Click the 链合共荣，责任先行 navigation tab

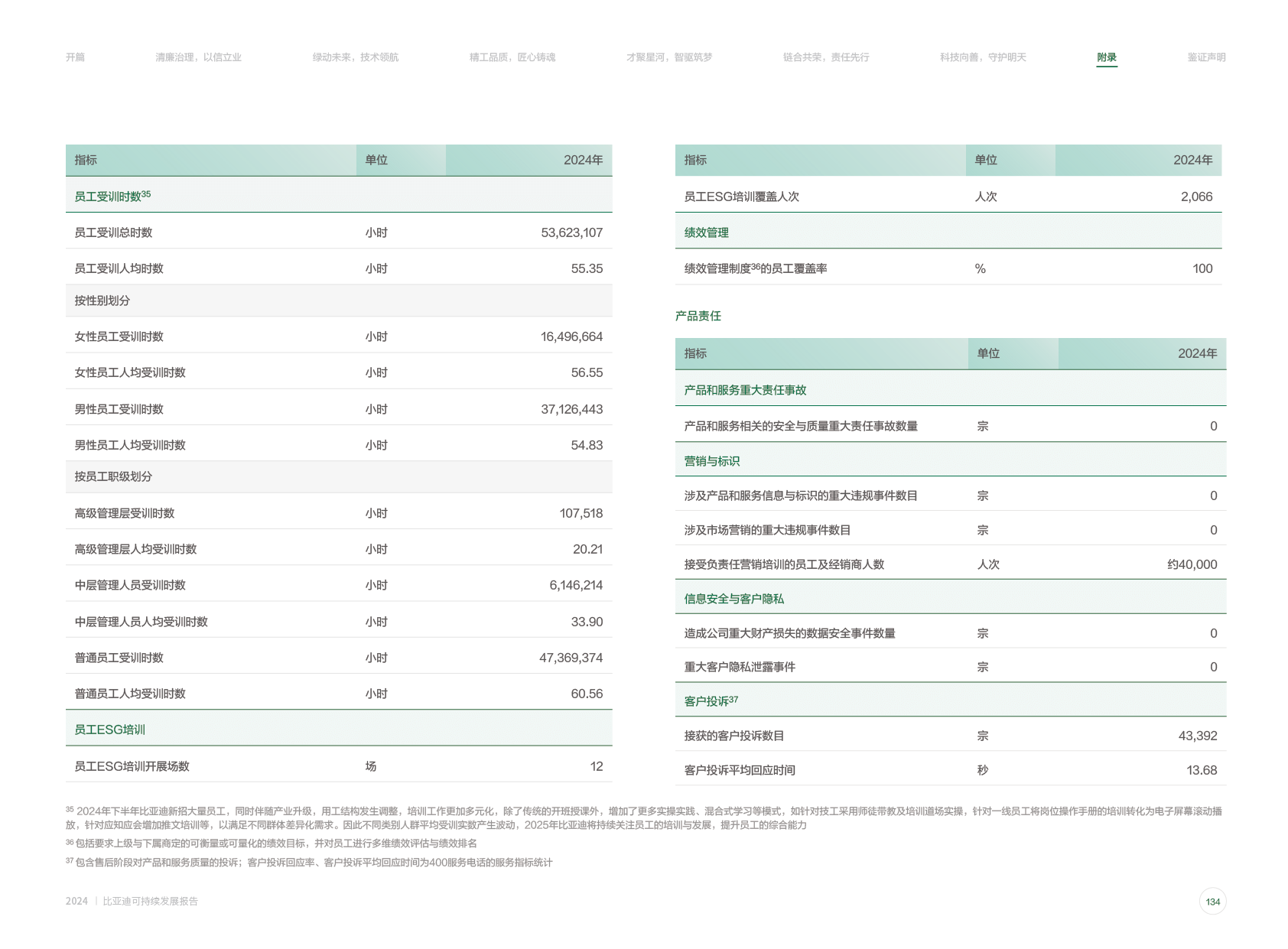825,57
